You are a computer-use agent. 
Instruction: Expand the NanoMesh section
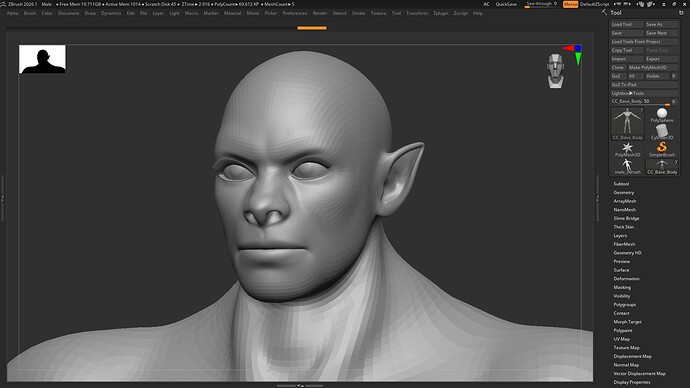(x=624, y=210)
